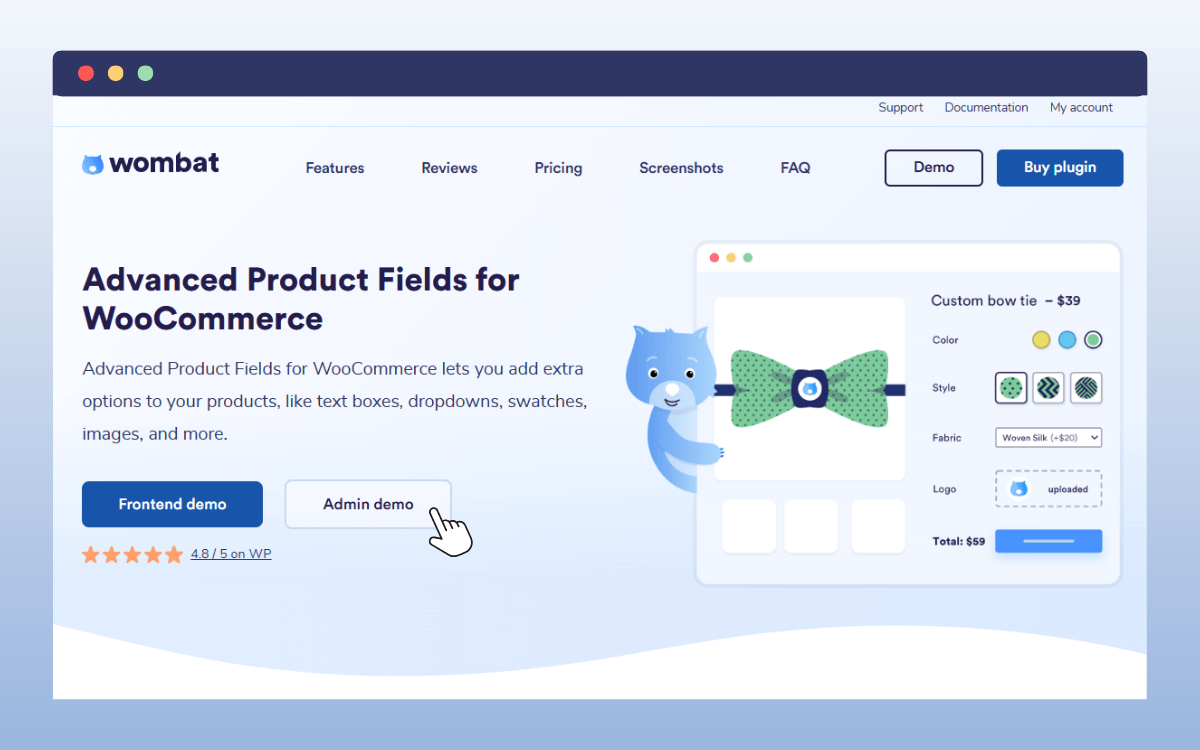Click the Buy plugin button
Viewport: 1200px width, 750px height.
tap(1060, 168)
